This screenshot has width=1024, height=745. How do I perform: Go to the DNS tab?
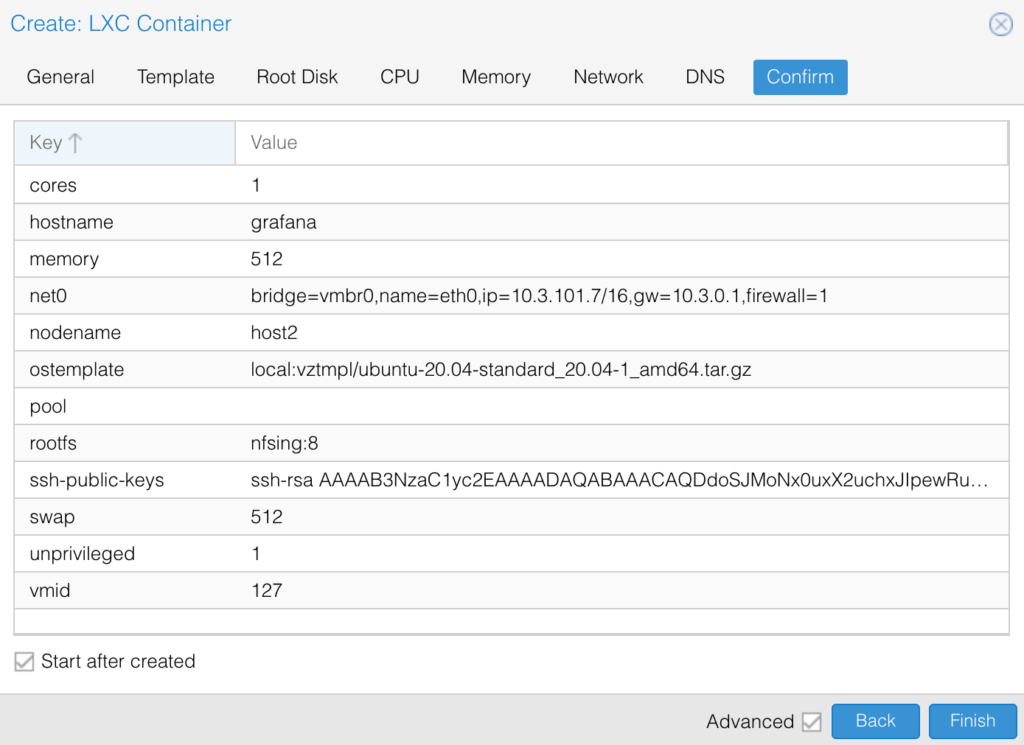705,77
